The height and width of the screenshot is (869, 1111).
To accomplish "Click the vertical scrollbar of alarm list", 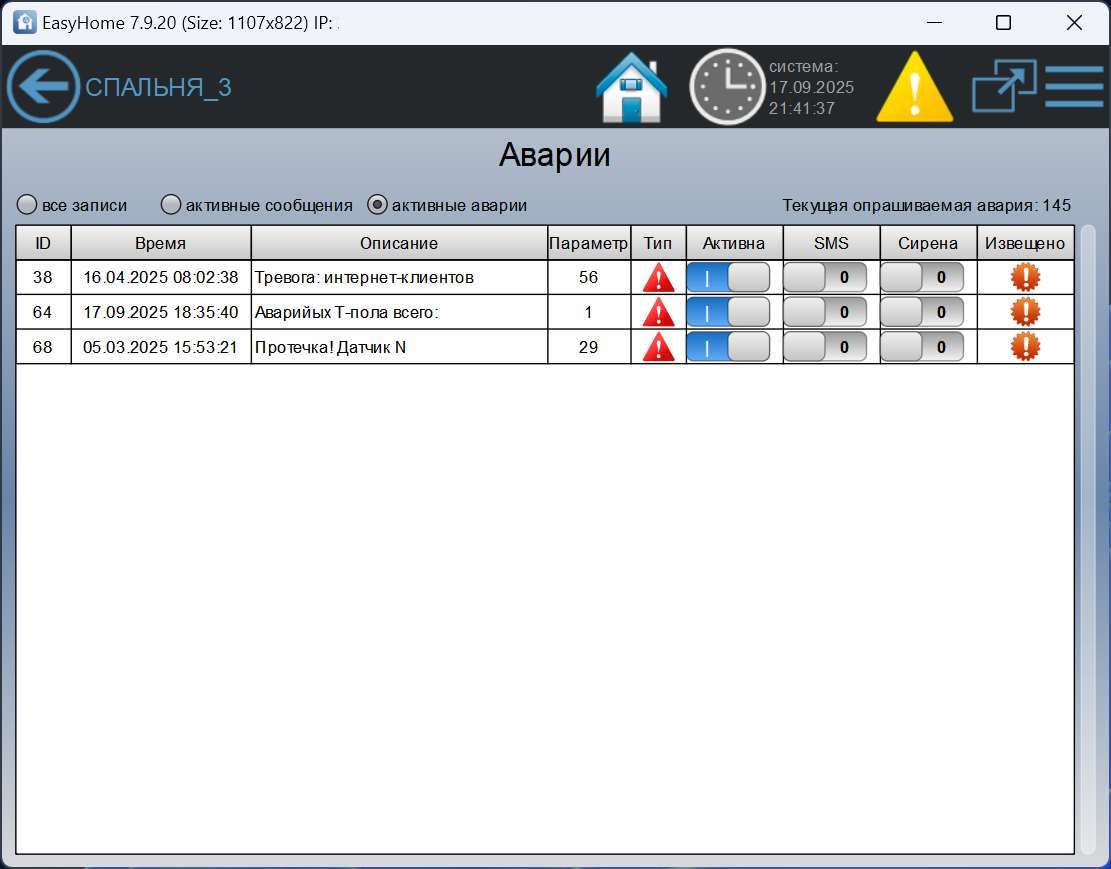I will (1087, 540).
